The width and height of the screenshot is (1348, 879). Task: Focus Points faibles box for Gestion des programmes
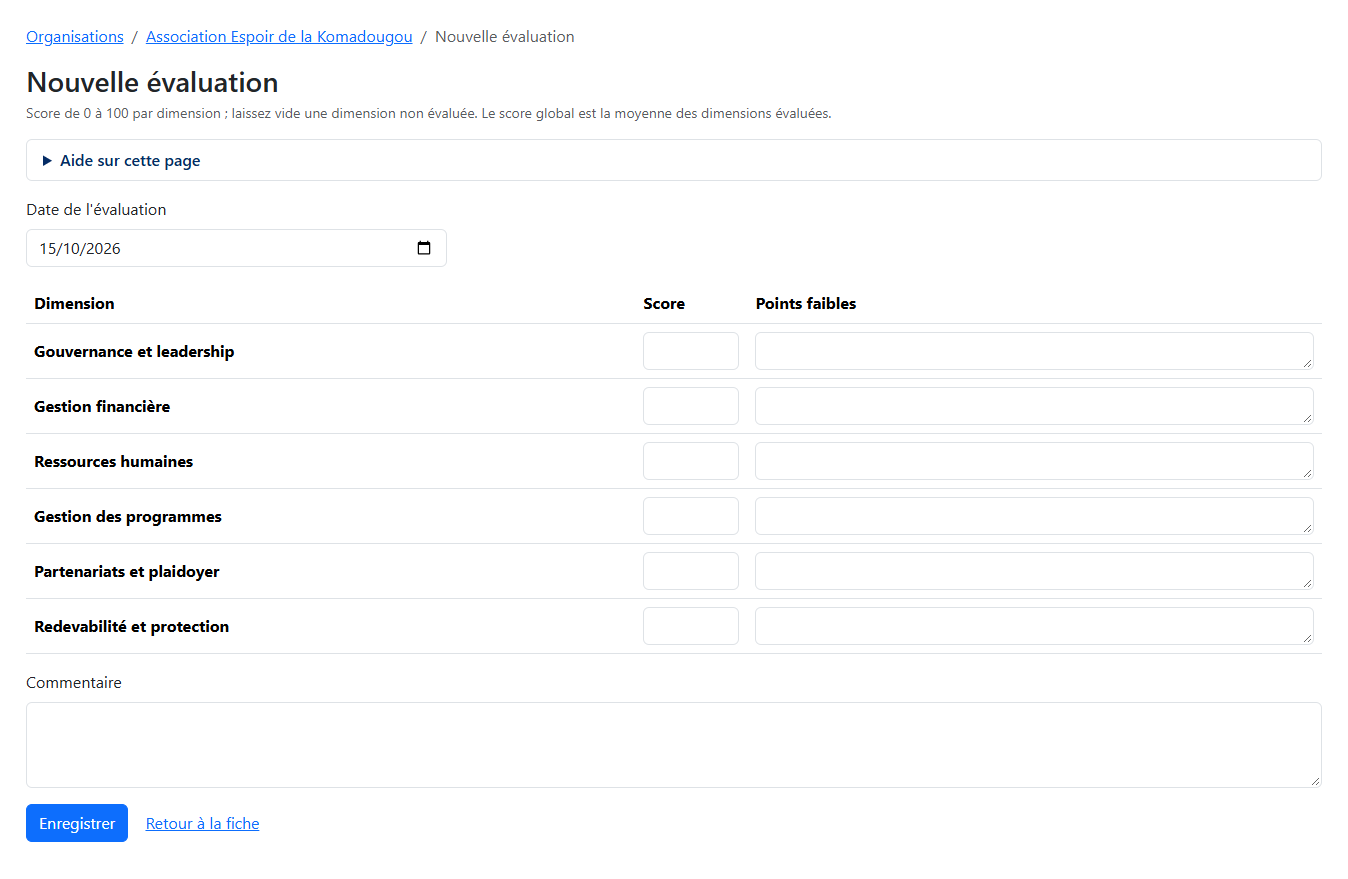pyautogui.click(x=1034, y=516)
